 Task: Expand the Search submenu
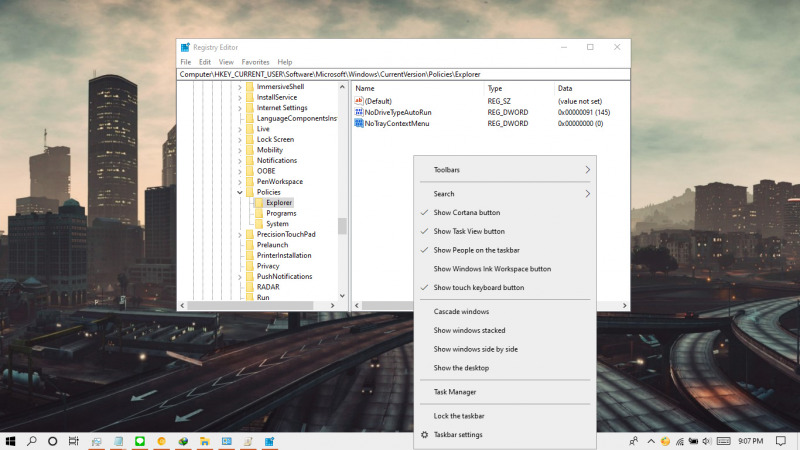505,194
